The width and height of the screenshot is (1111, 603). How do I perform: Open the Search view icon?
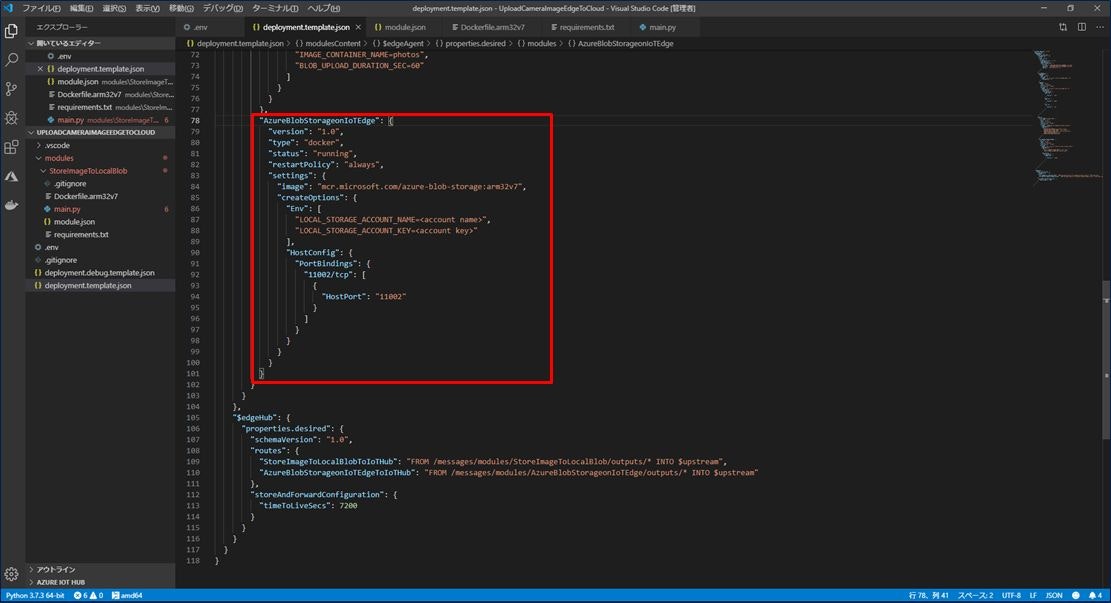pyautogui.click(x=11, y=59)
